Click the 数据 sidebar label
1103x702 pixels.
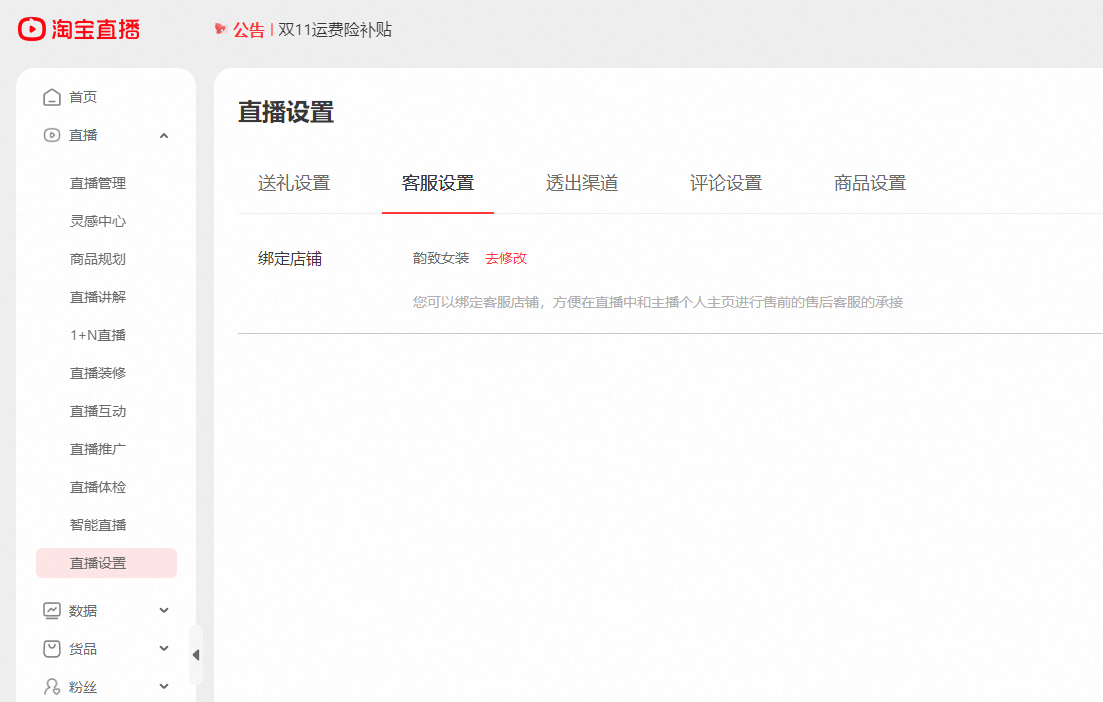point(83,611)
